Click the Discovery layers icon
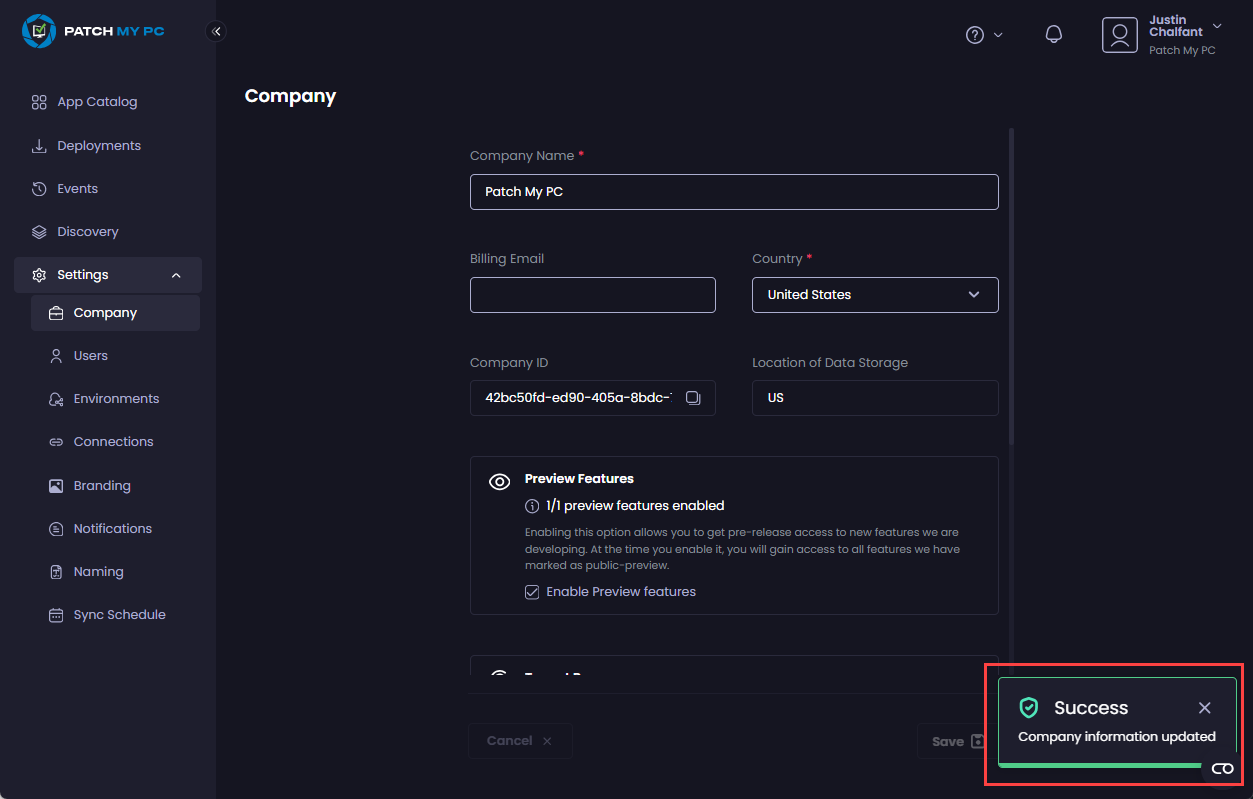 click(39, 231)
